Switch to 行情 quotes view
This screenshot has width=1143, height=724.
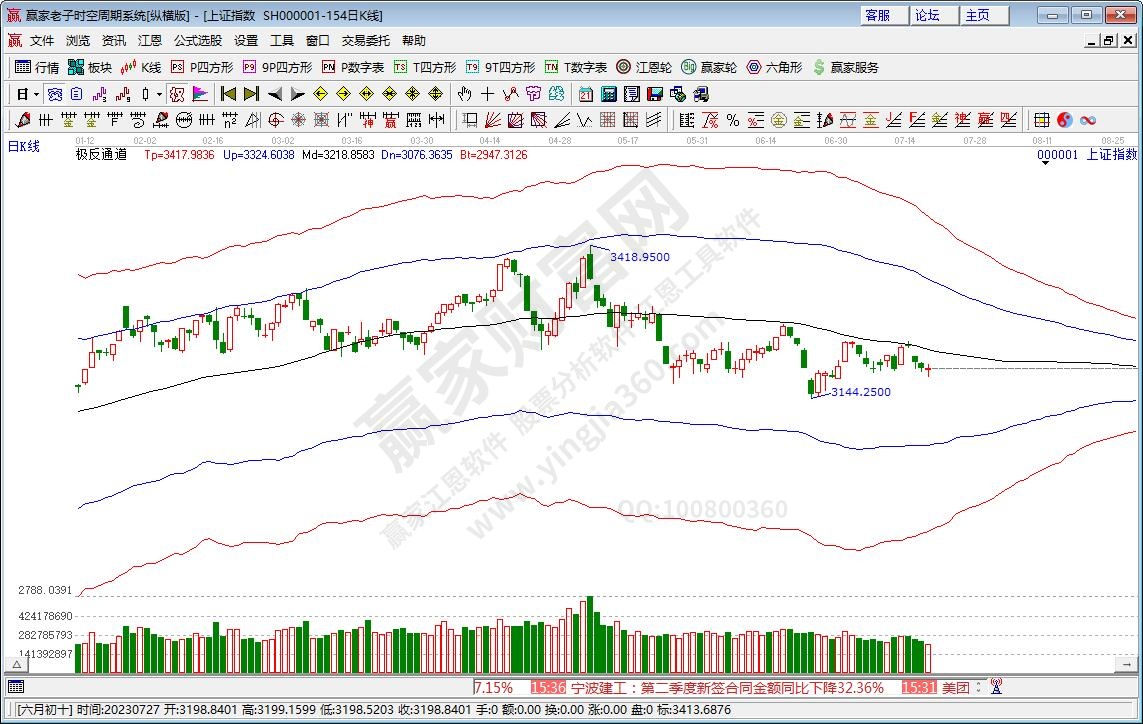click(x=37, y=67)
